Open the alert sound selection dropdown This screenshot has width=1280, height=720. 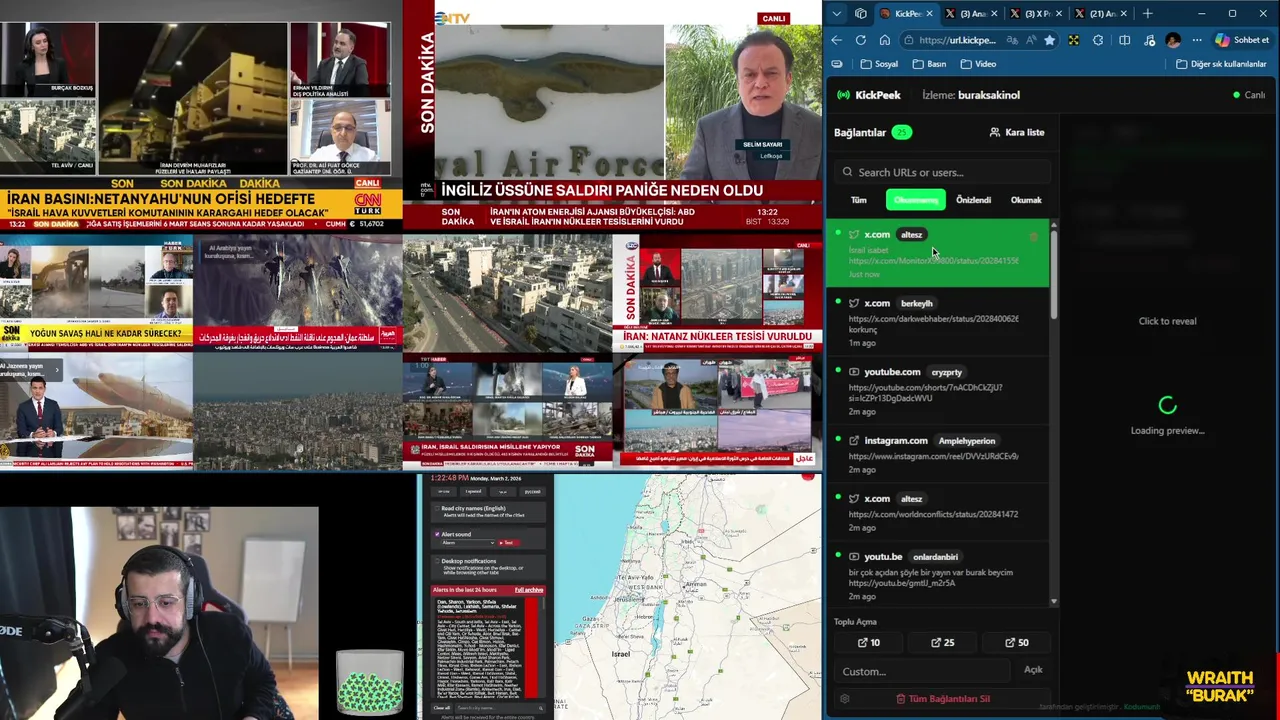[x=468, y=543]
